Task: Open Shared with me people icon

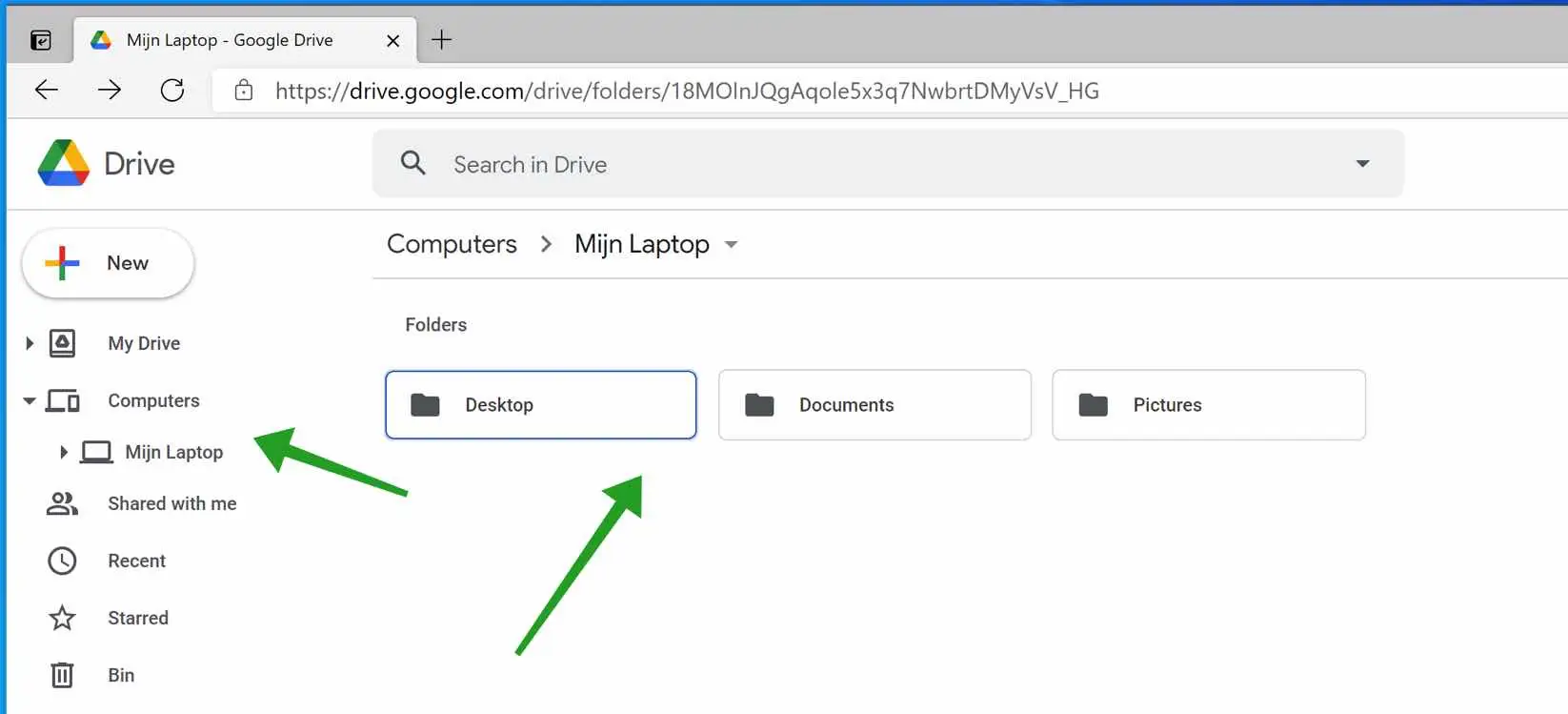Action: point(62,503)
